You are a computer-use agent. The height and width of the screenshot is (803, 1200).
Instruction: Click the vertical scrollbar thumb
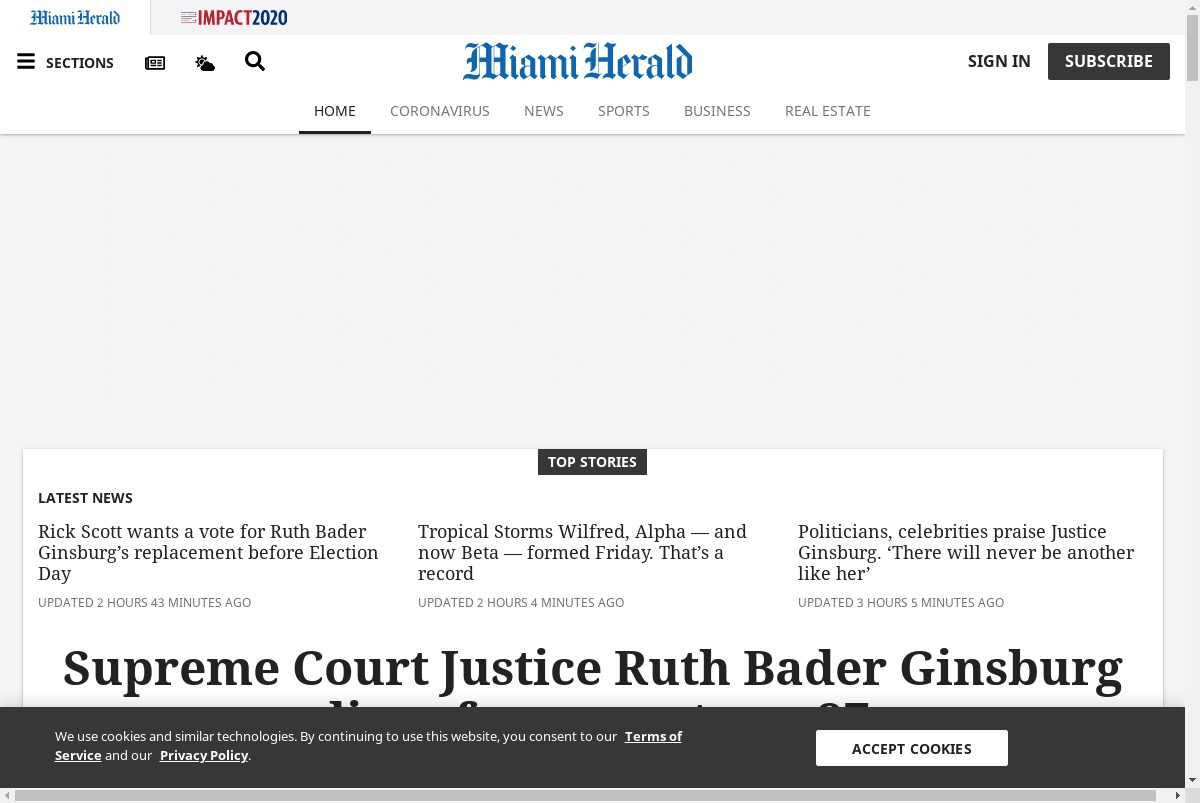1192,48
